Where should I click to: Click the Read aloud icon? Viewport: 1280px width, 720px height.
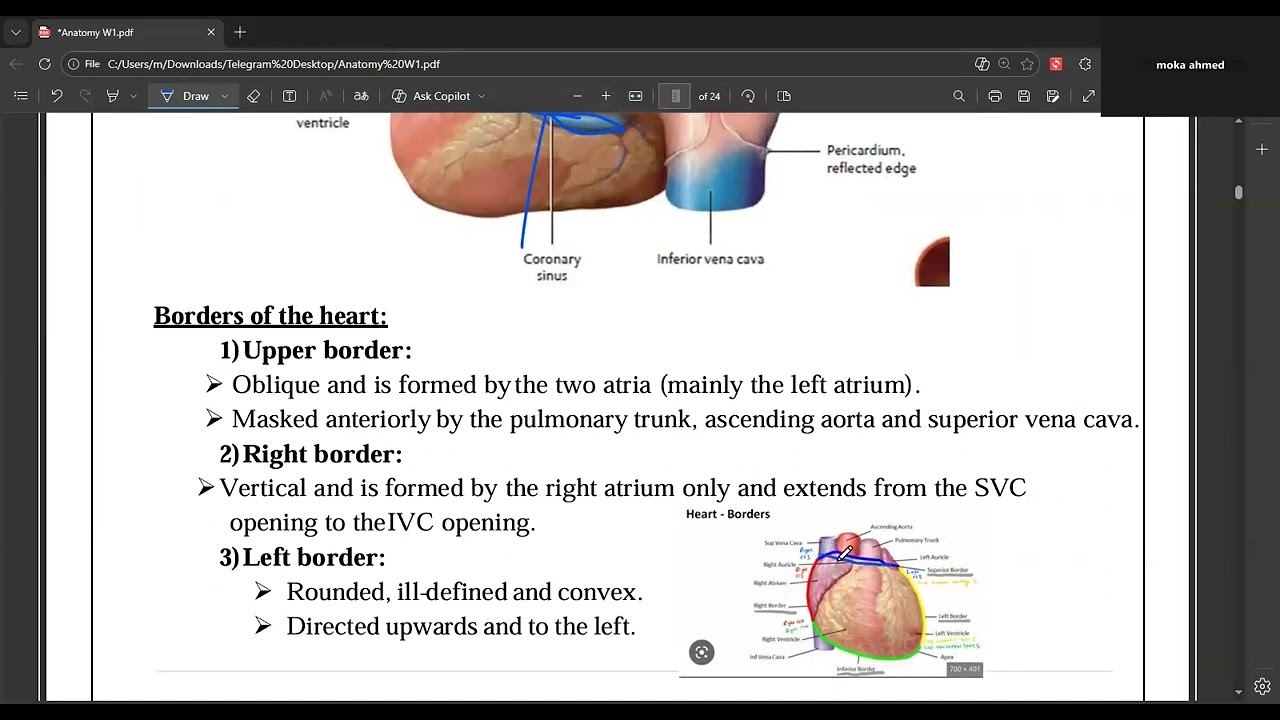(x=325, y=96)
